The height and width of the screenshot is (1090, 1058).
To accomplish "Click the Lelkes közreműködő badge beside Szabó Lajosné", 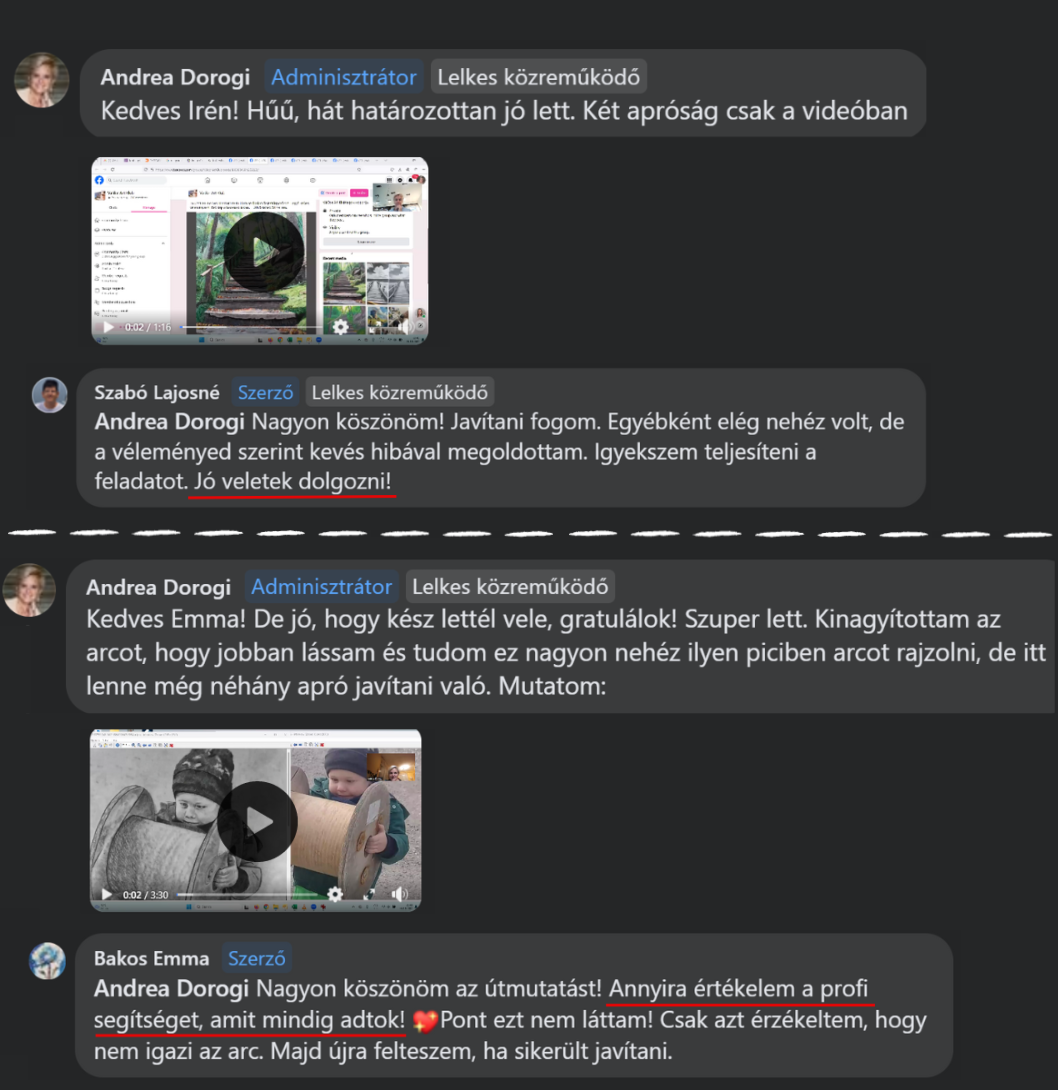I will (x=400, y=393).
